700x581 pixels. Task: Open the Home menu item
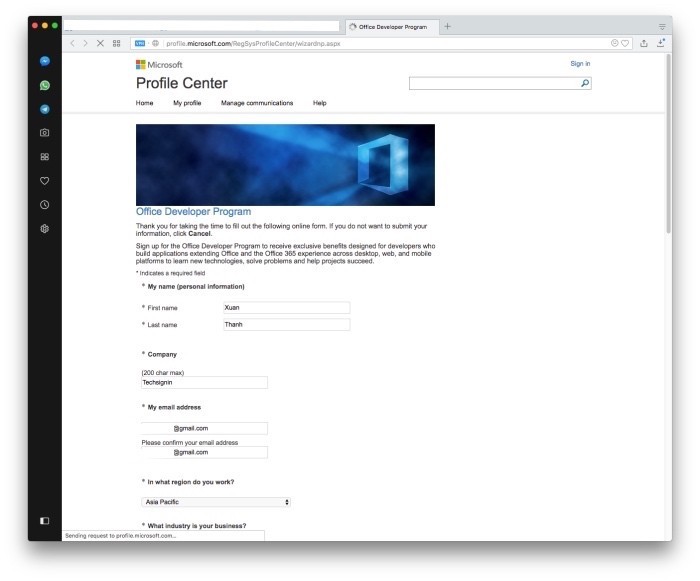[144, 103]
